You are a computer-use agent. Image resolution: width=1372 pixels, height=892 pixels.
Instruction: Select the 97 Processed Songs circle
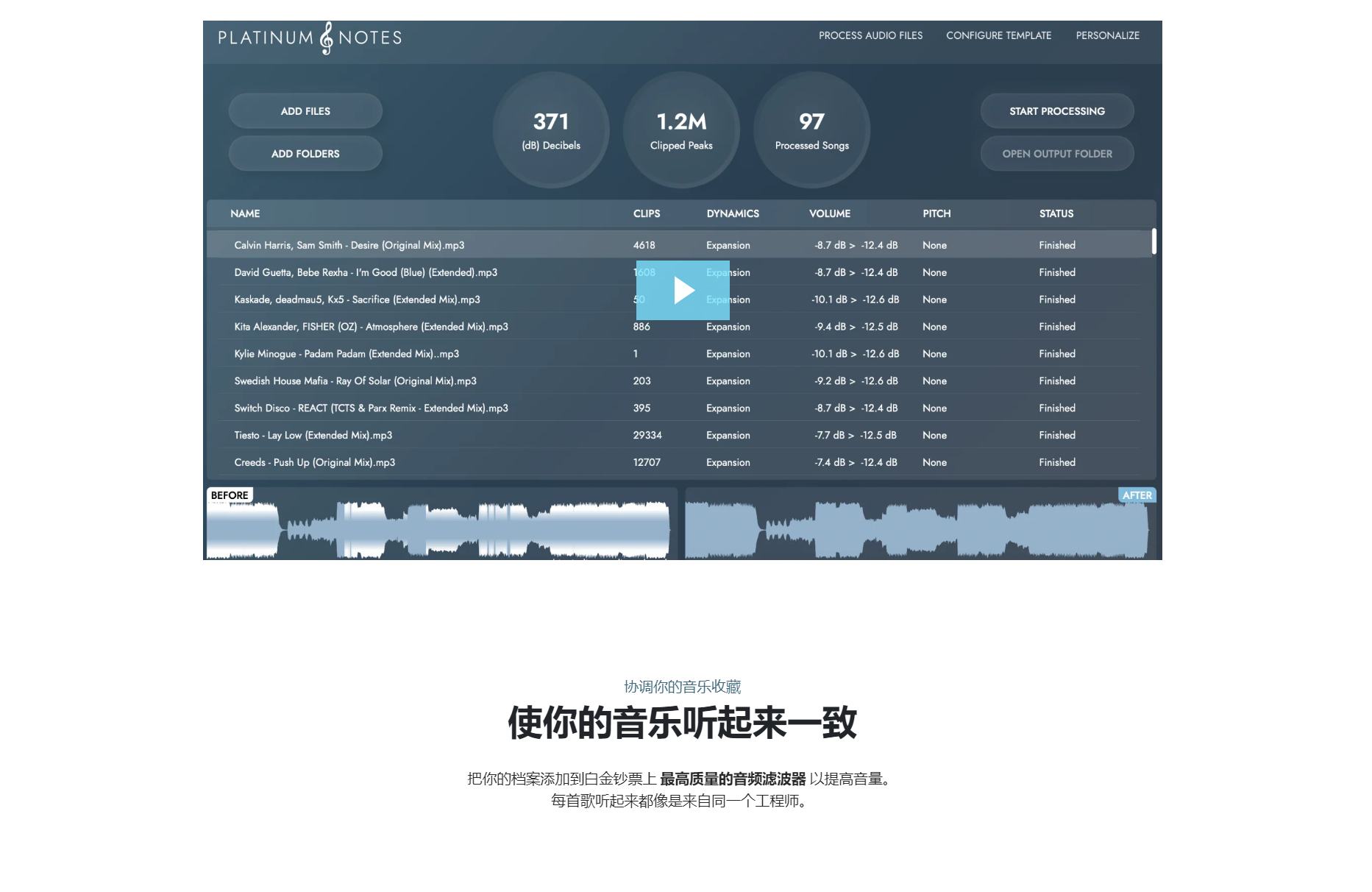[x=812, y=130]
